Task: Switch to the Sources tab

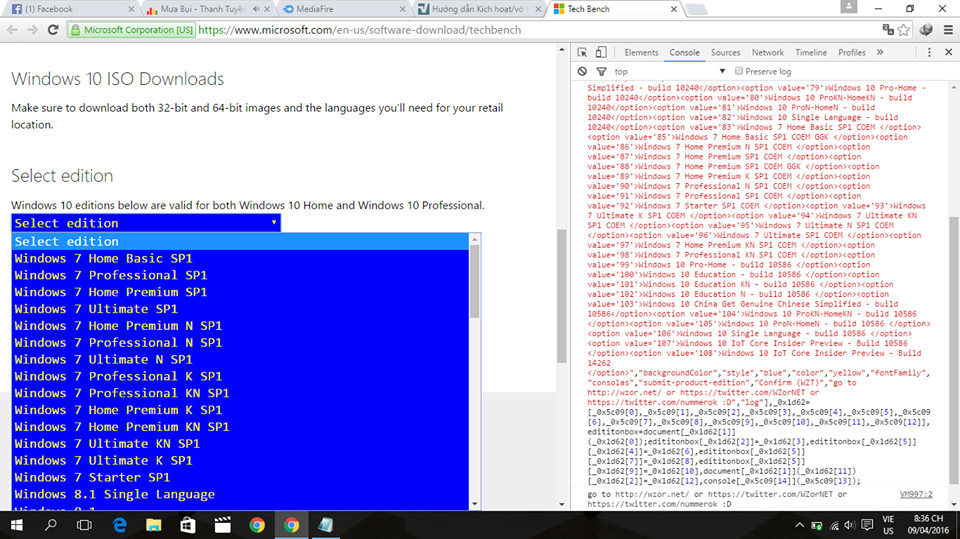Action: tap(726, 53)
